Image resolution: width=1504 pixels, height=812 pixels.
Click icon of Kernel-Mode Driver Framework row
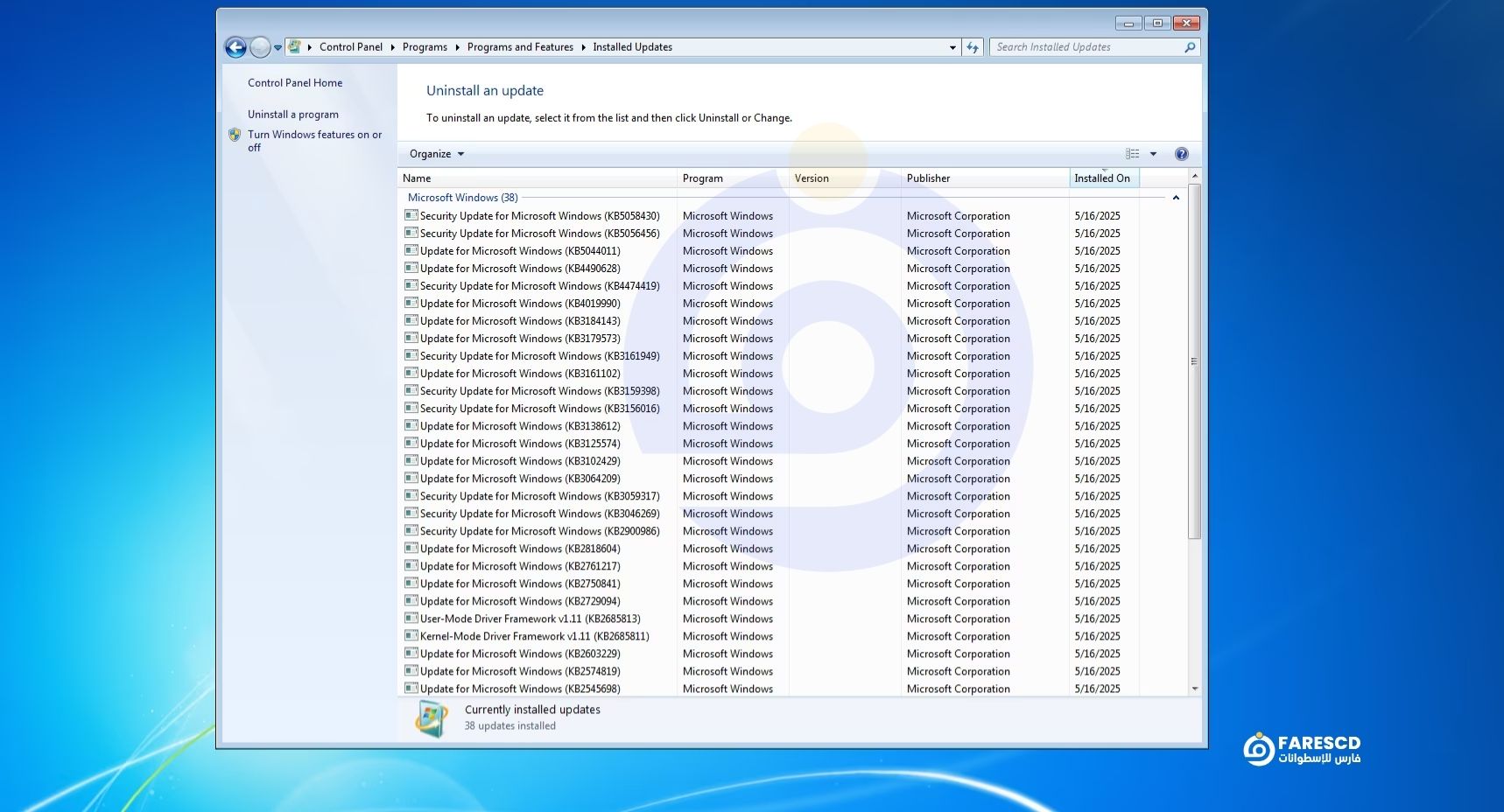pyautogui.click(x=411, y=635)
